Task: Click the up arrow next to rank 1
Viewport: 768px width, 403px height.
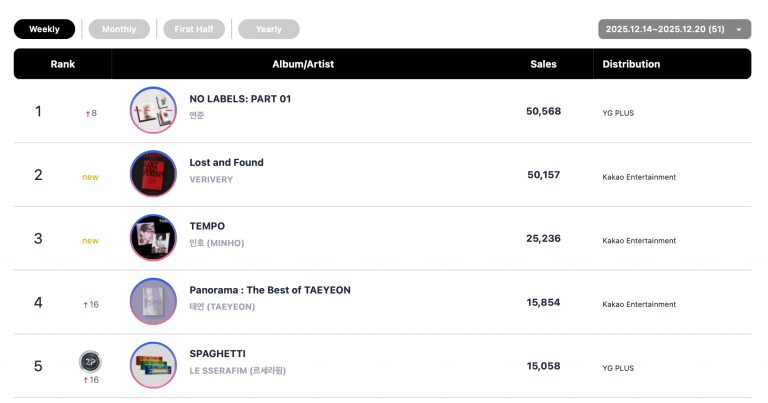Action: pos(87,114)
